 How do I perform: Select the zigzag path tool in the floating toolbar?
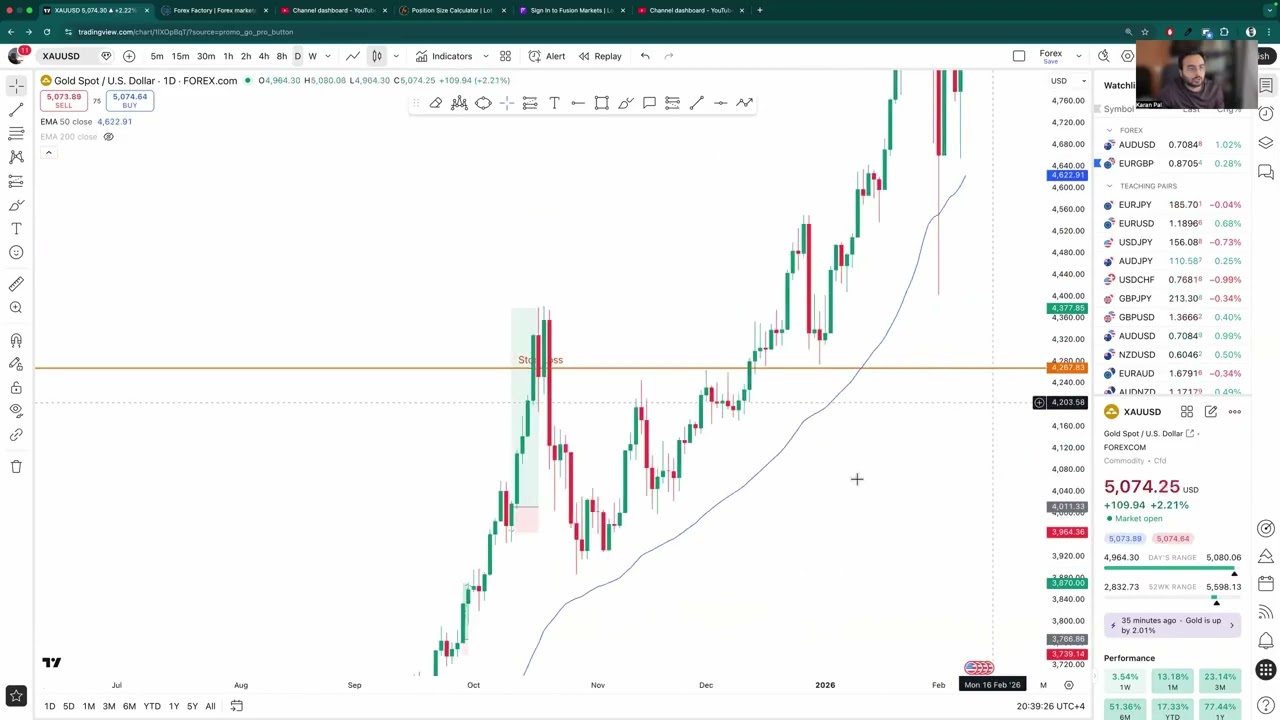[x=744, y=103]
